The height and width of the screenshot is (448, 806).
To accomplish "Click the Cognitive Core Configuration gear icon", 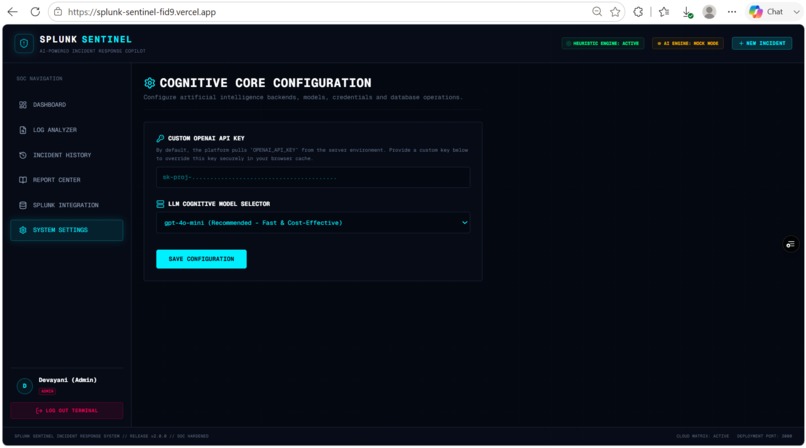I will pyautogui.click(x=150, y=83).
